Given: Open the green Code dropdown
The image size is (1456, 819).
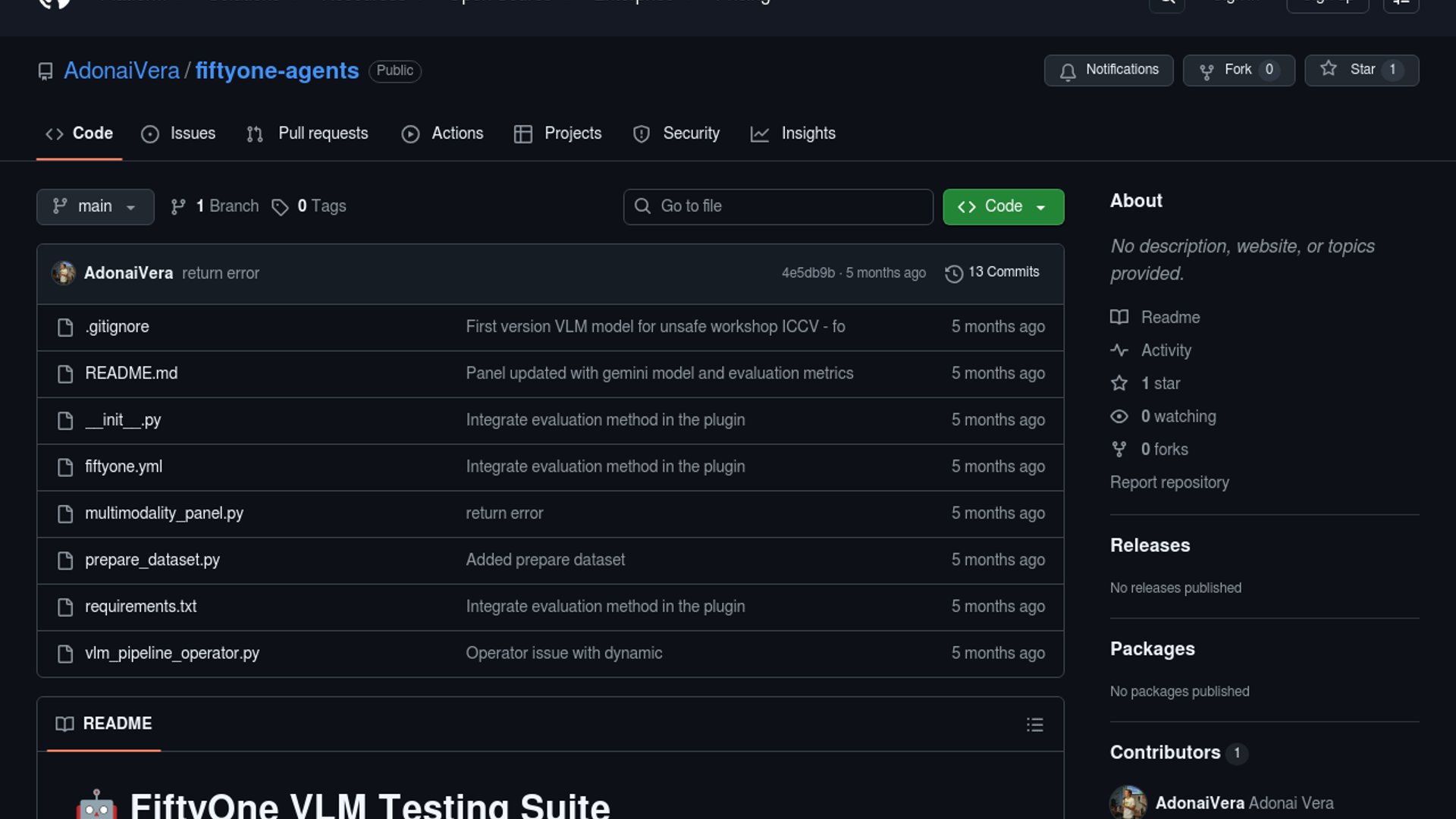Looking at the screenshot, I should [x=1003, y=207].
